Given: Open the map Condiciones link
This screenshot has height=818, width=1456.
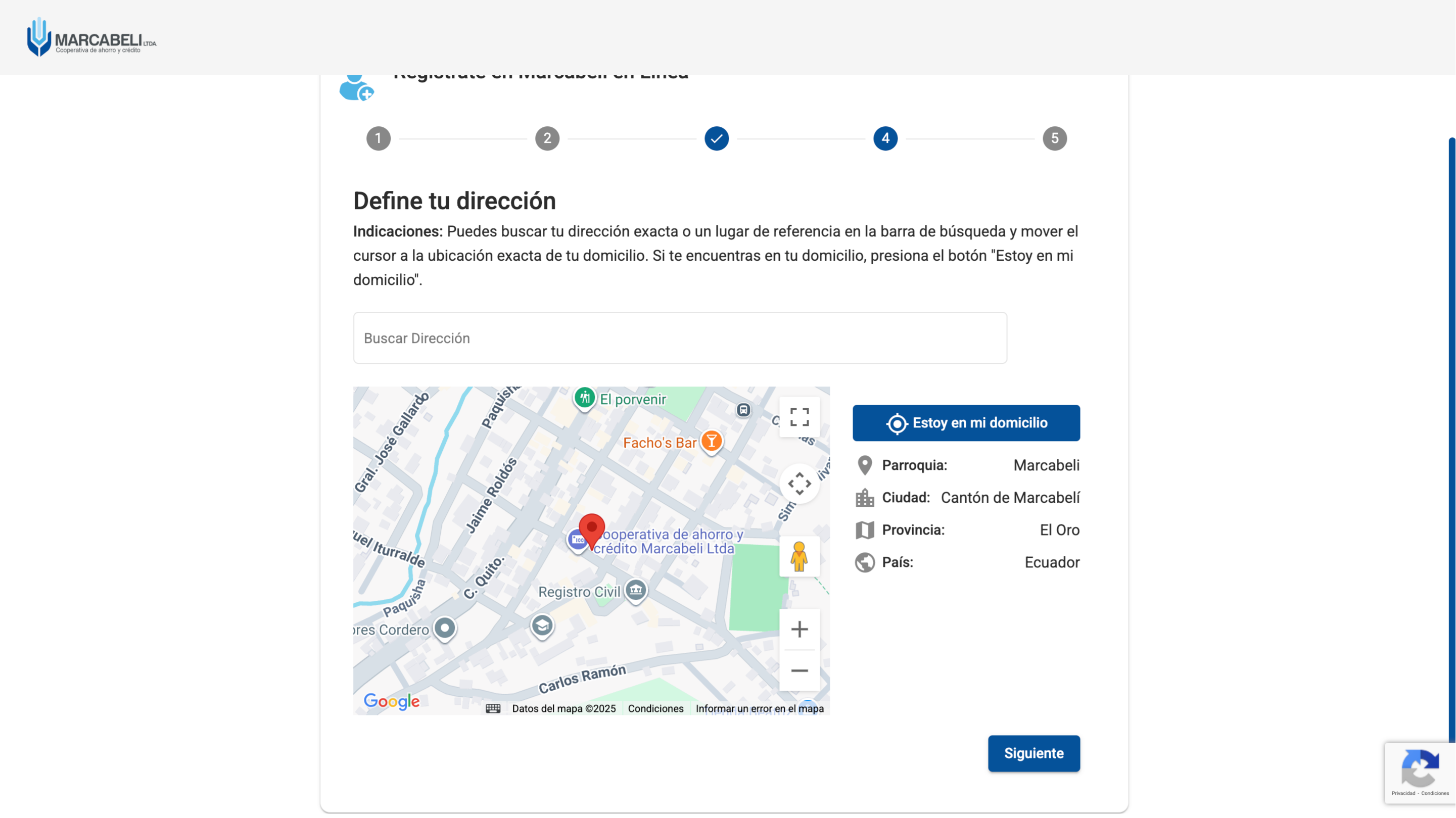Looking at the screenshot, I should pos(655,708).
